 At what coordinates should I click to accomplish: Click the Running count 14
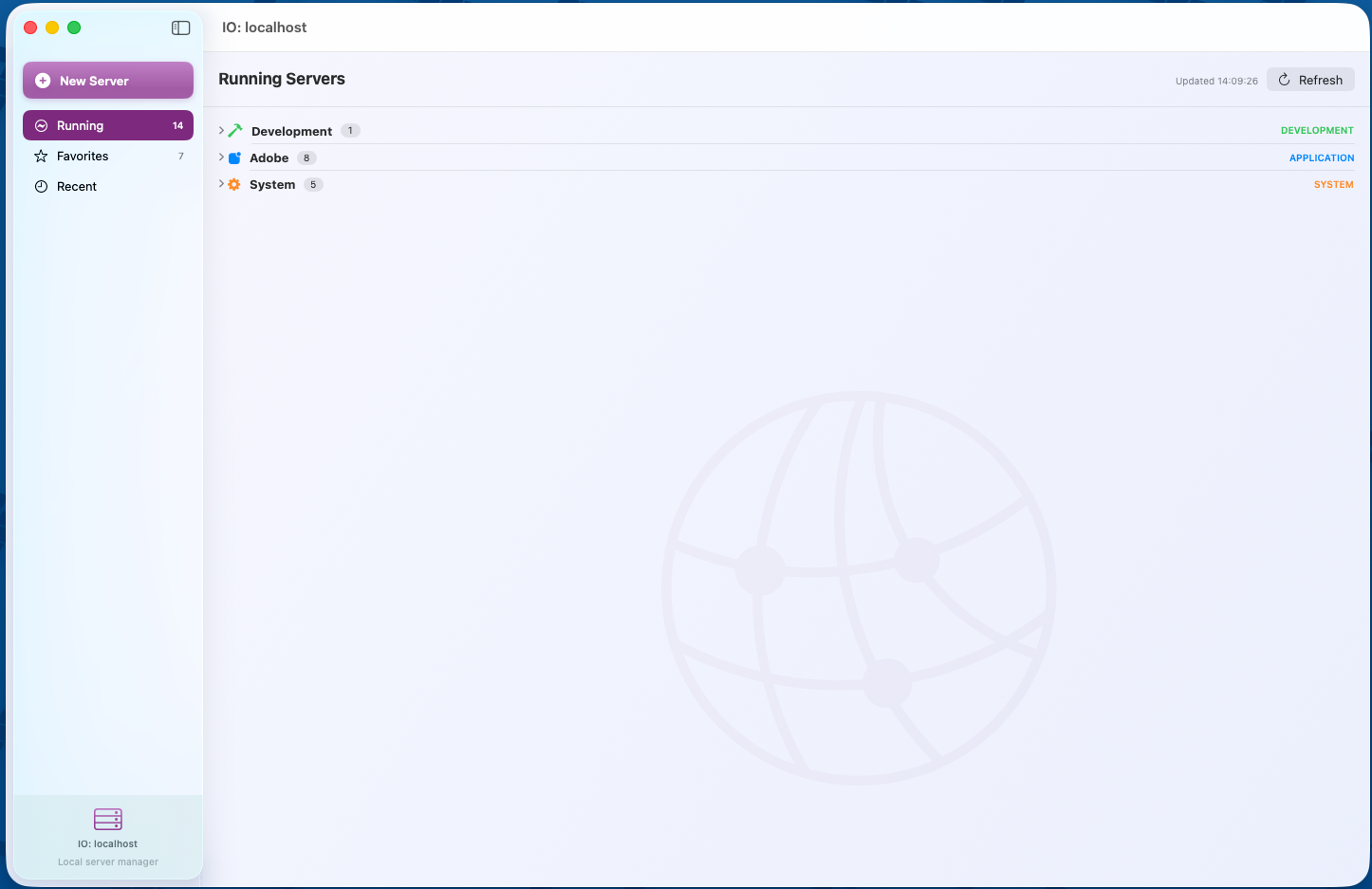177,125
